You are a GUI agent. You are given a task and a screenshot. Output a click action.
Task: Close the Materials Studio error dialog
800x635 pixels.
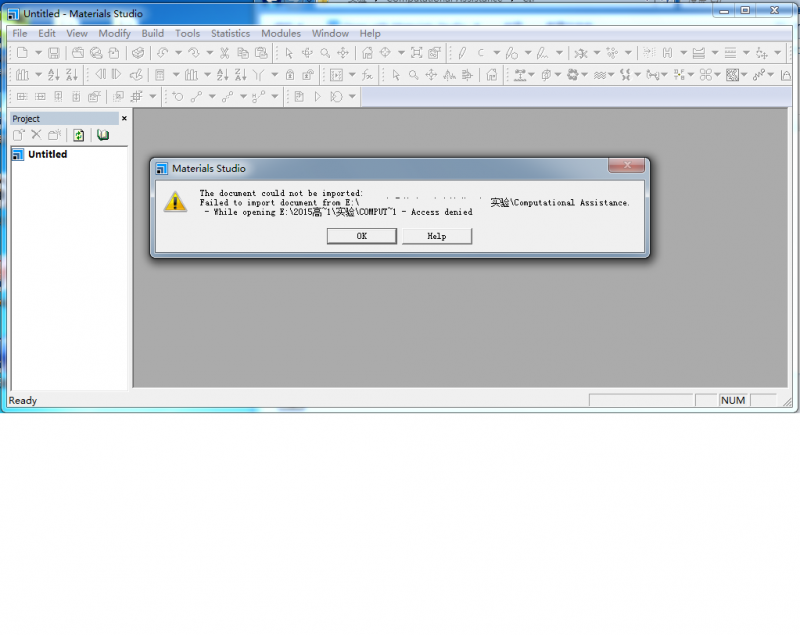627,165
